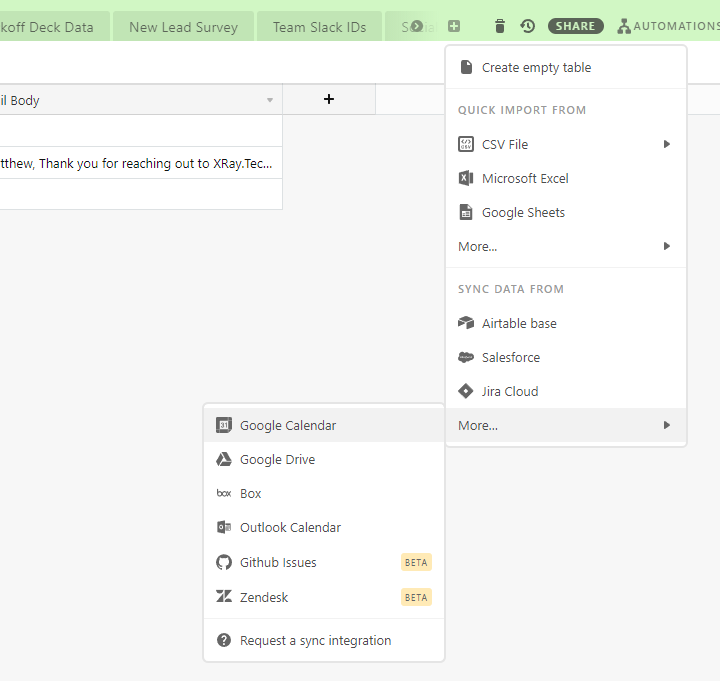Expand Sync Data More submenu arrow
The height and width of the screenshot is (681, 720).
(667, 425)
